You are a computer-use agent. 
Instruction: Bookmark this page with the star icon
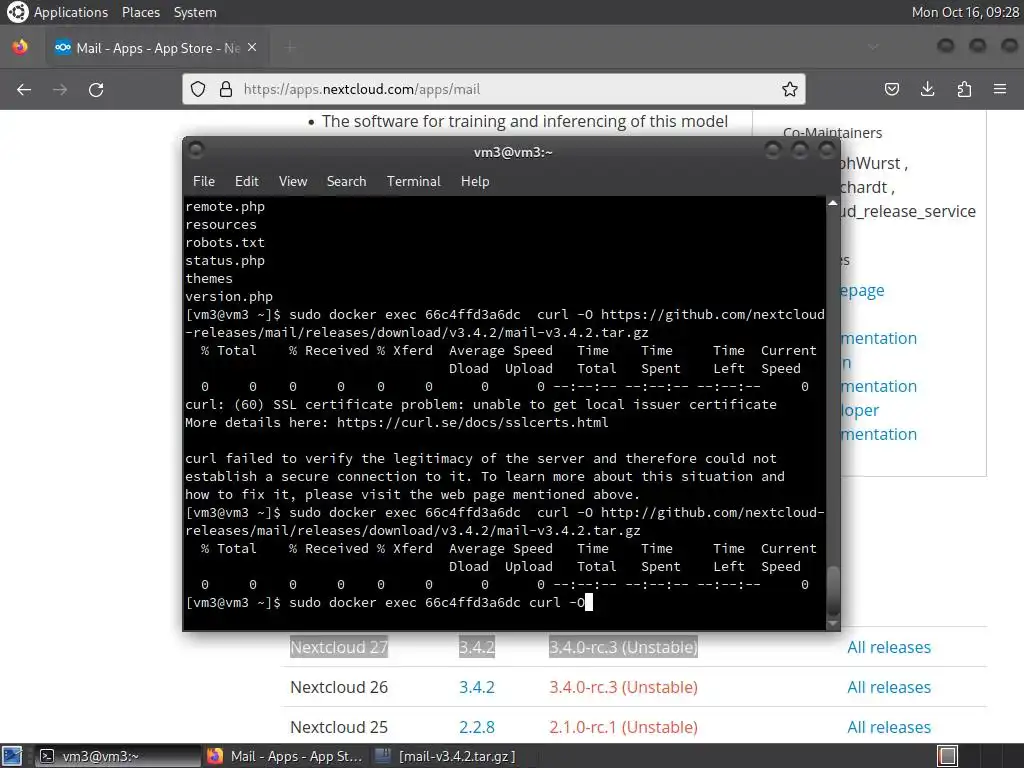click(x=790, y=89)
